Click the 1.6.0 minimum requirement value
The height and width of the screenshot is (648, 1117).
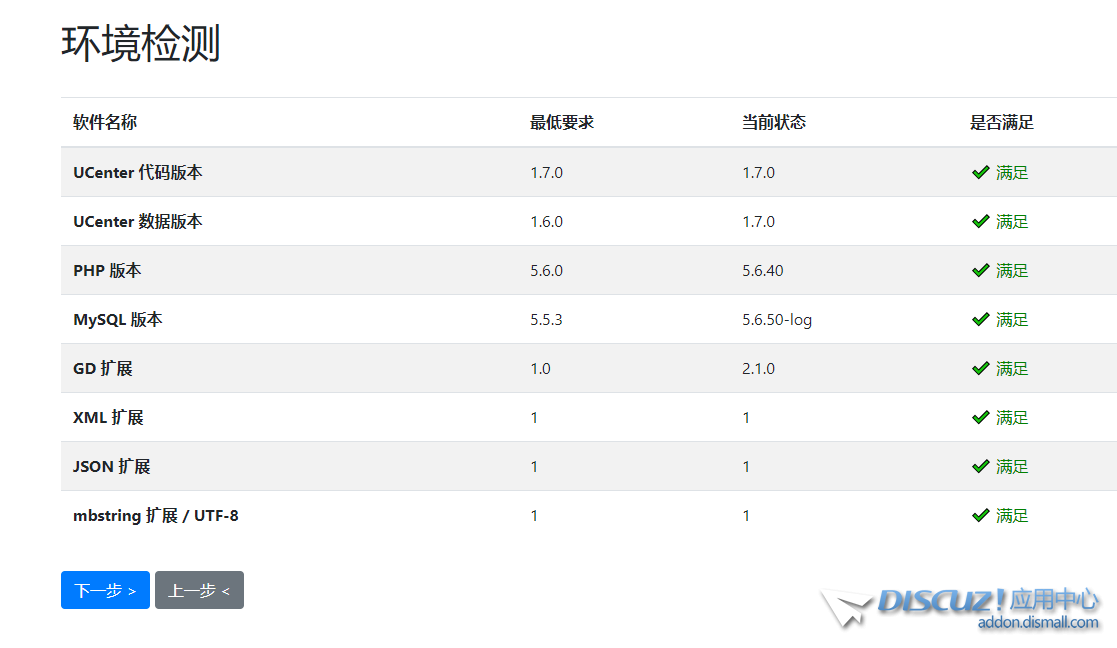pos(546,221)
